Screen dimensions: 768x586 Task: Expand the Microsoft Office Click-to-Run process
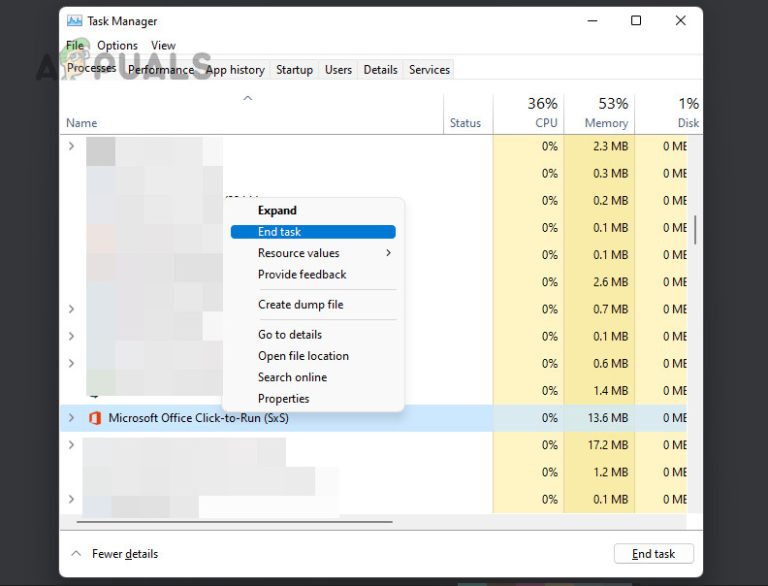pos(72,418)
